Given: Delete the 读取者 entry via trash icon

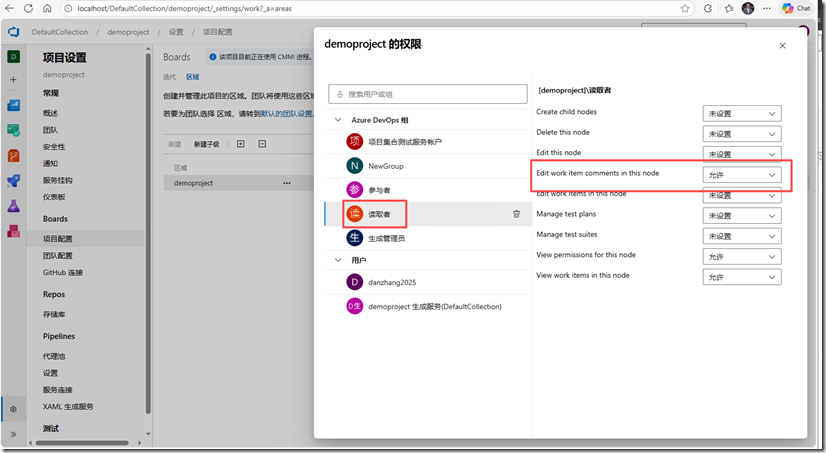Looking at the screenshot, I should click(x=516, y=214).
